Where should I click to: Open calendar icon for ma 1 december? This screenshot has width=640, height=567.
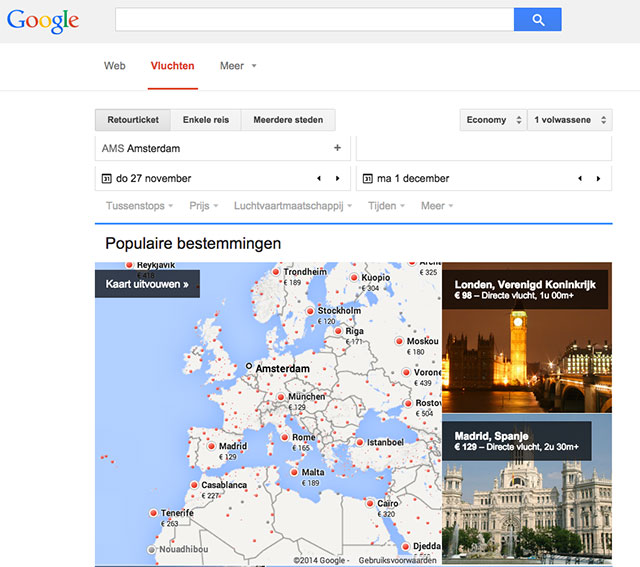[x=368, y=178]
